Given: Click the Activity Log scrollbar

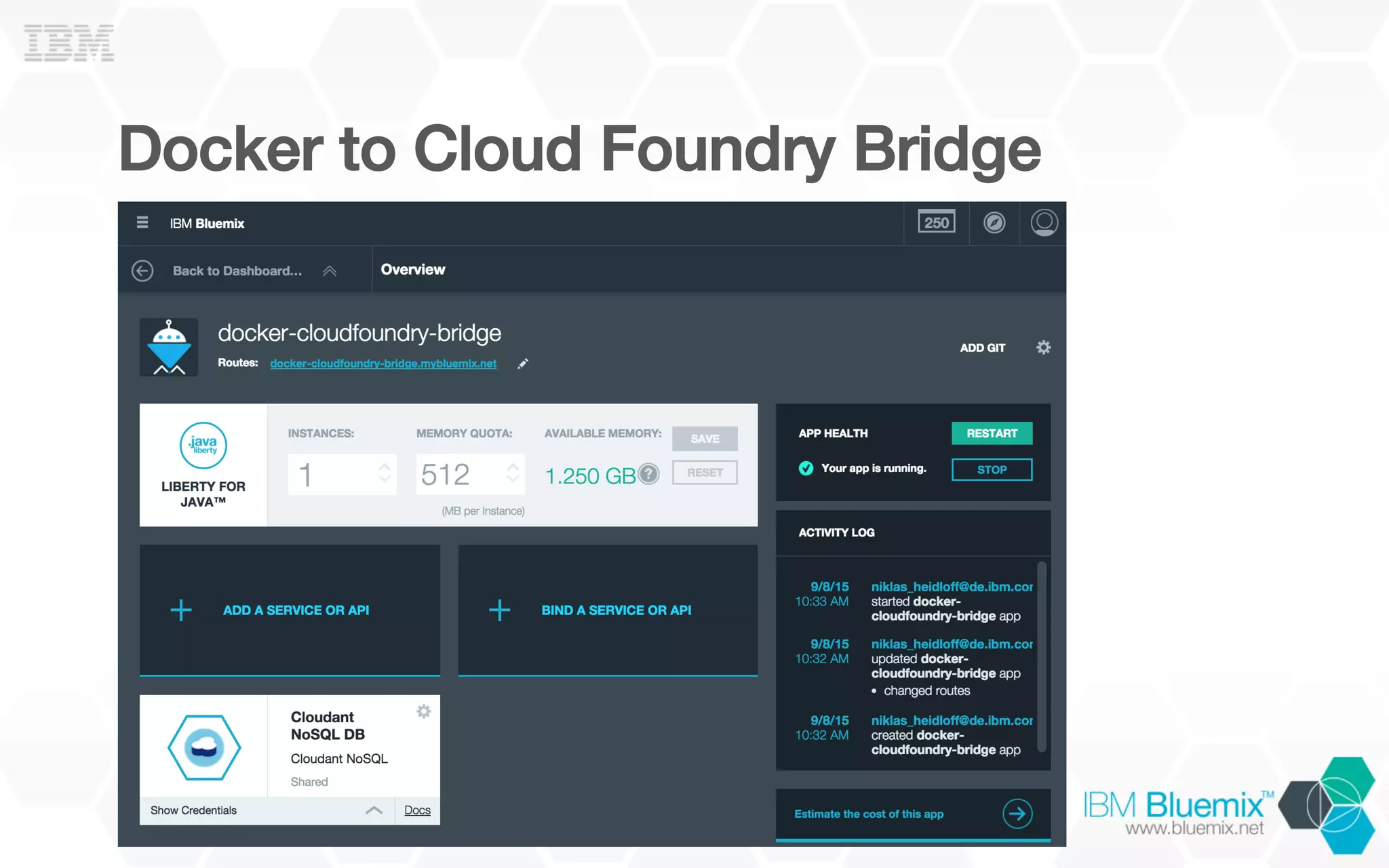Looking at the screenshot, I should 1042,656.
